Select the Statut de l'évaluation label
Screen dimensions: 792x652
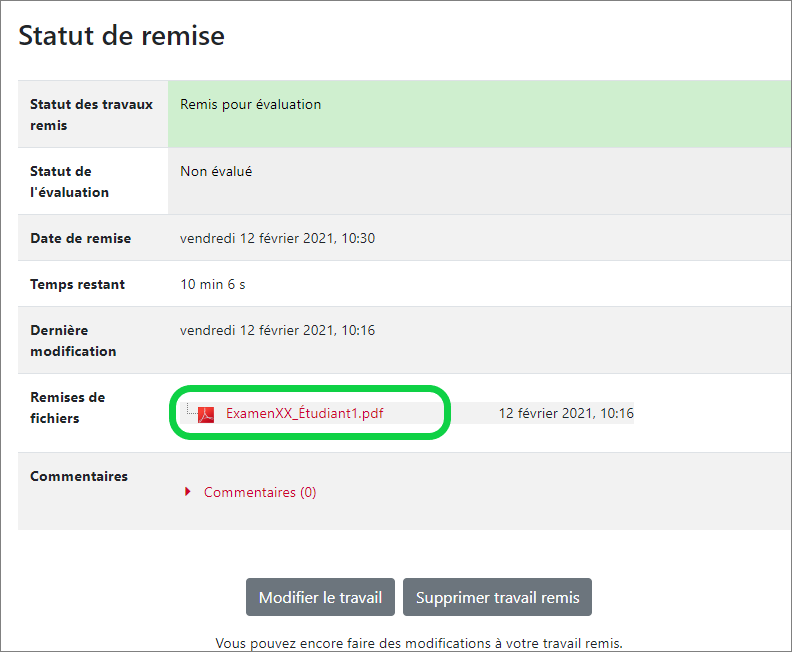[70, 182]
